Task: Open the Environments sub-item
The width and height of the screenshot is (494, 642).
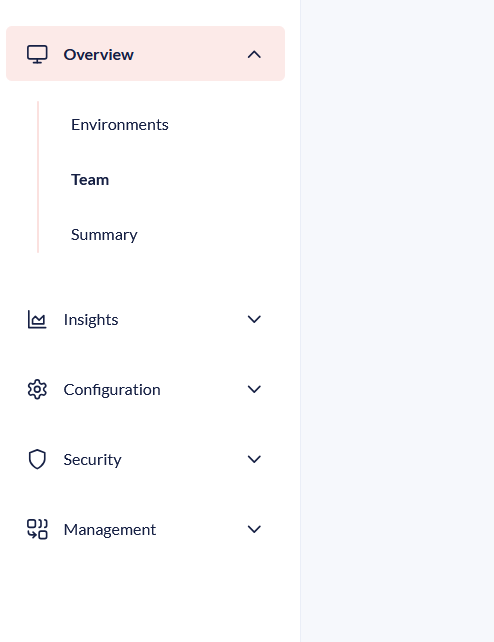Action: coord(120,124)
